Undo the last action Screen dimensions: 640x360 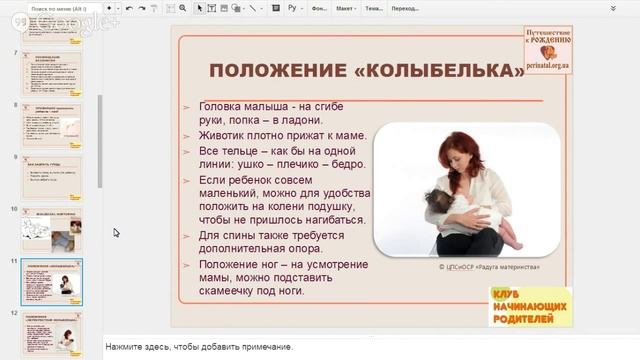129,8
